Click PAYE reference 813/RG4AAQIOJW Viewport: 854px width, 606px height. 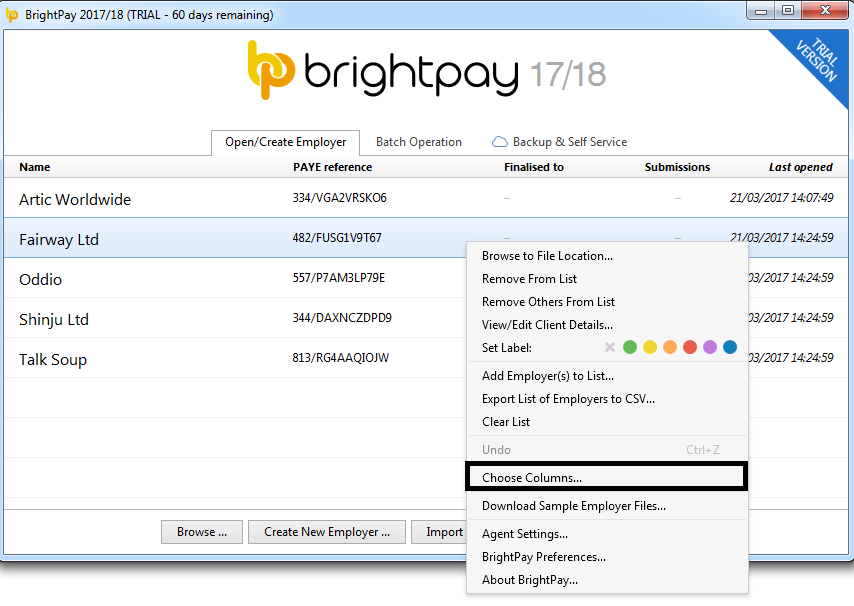[340, 358]
